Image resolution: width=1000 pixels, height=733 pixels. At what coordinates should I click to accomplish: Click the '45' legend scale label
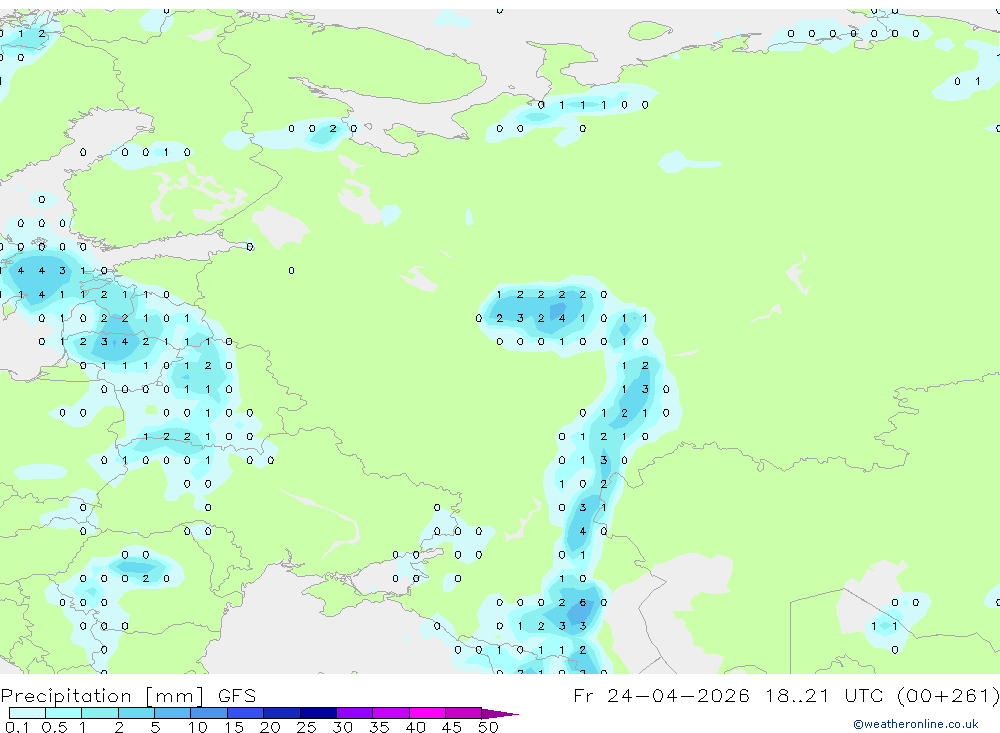(x=452, y=727)
